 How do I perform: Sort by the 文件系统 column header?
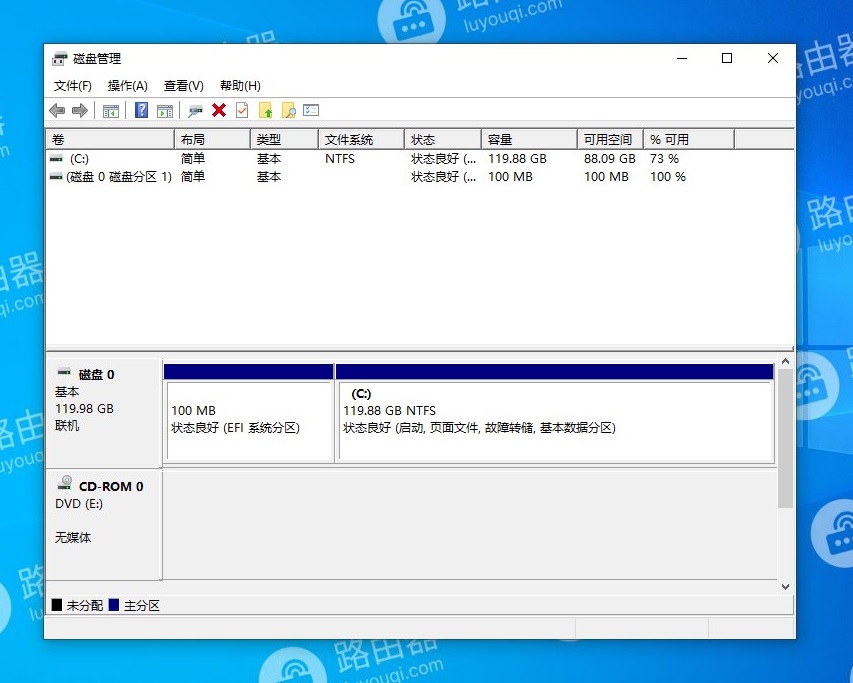click(362, 140)
